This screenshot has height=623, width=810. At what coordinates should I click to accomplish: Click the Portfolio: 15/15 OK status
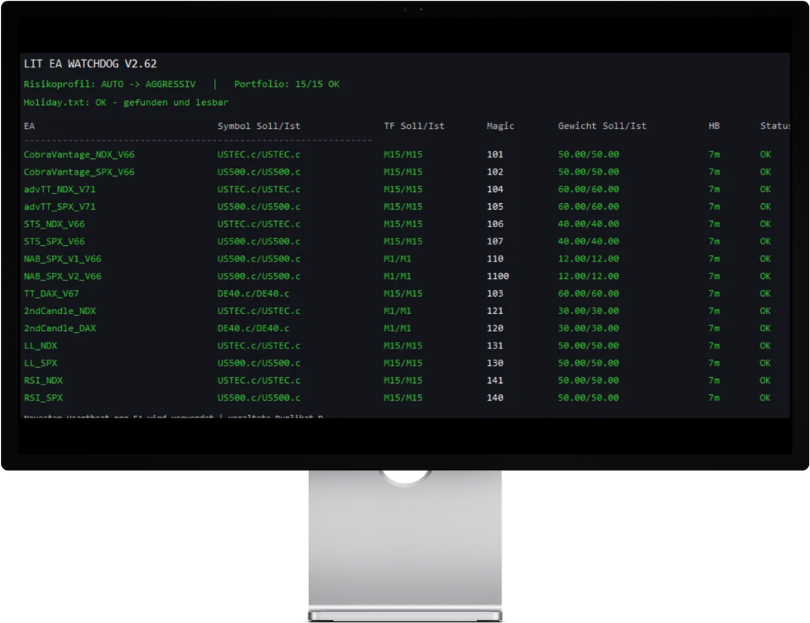point(287,84)
